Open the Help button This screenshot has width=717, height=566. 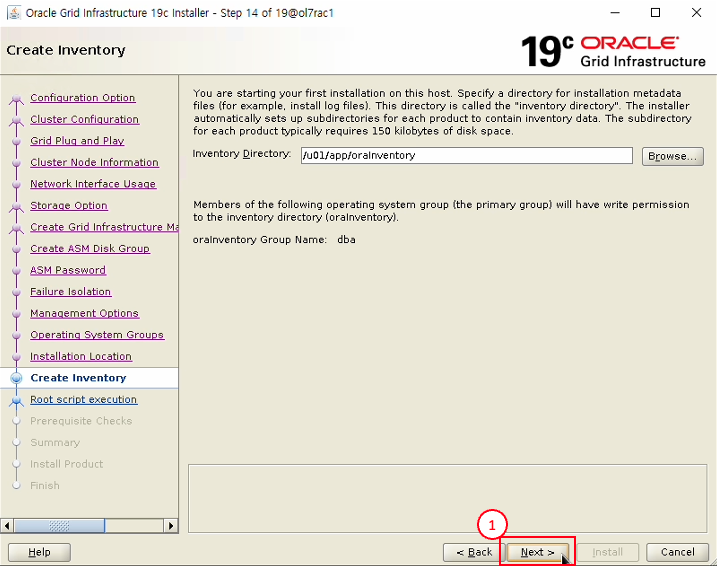39,552
